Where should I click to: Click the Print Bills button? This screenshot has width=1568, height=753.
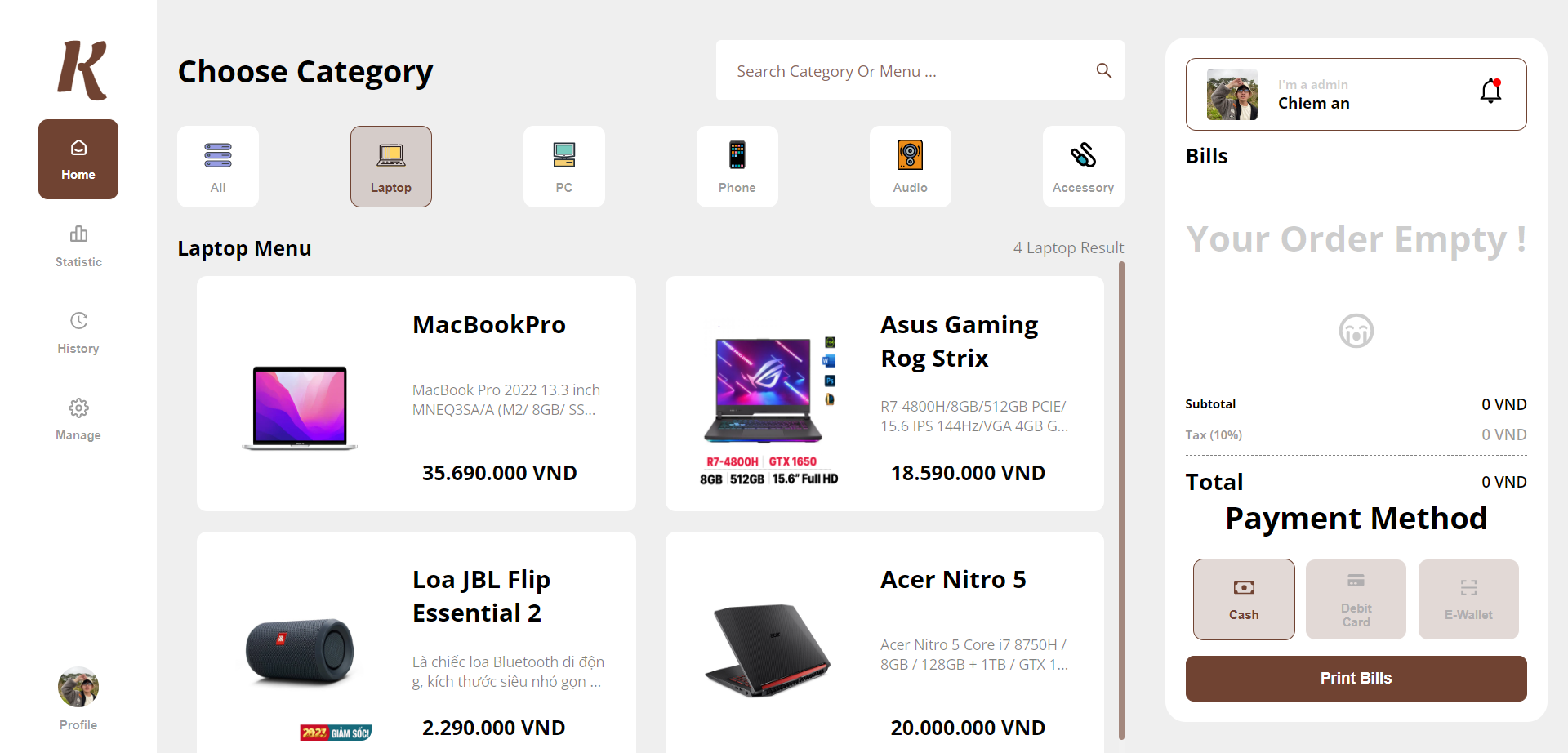[x=1356, y=679]
